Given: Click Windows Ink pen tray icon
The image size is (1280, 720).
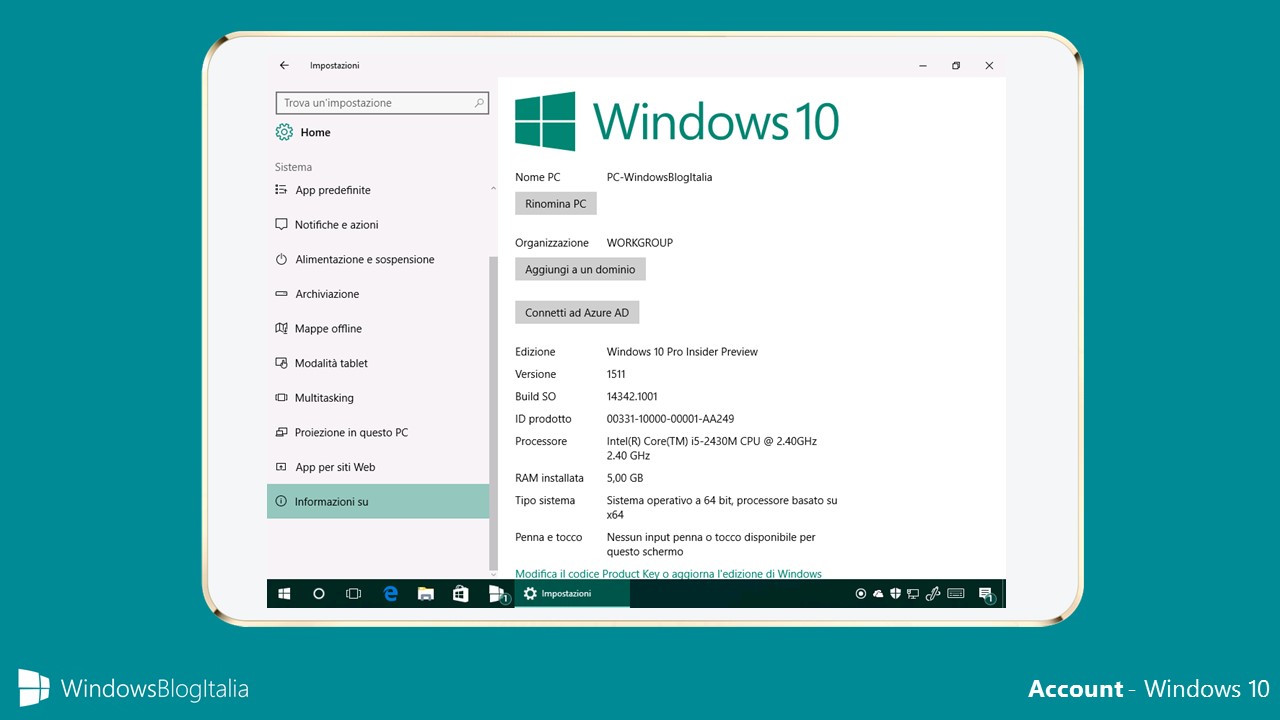Looking at the screenshot, I should [933, 594].
